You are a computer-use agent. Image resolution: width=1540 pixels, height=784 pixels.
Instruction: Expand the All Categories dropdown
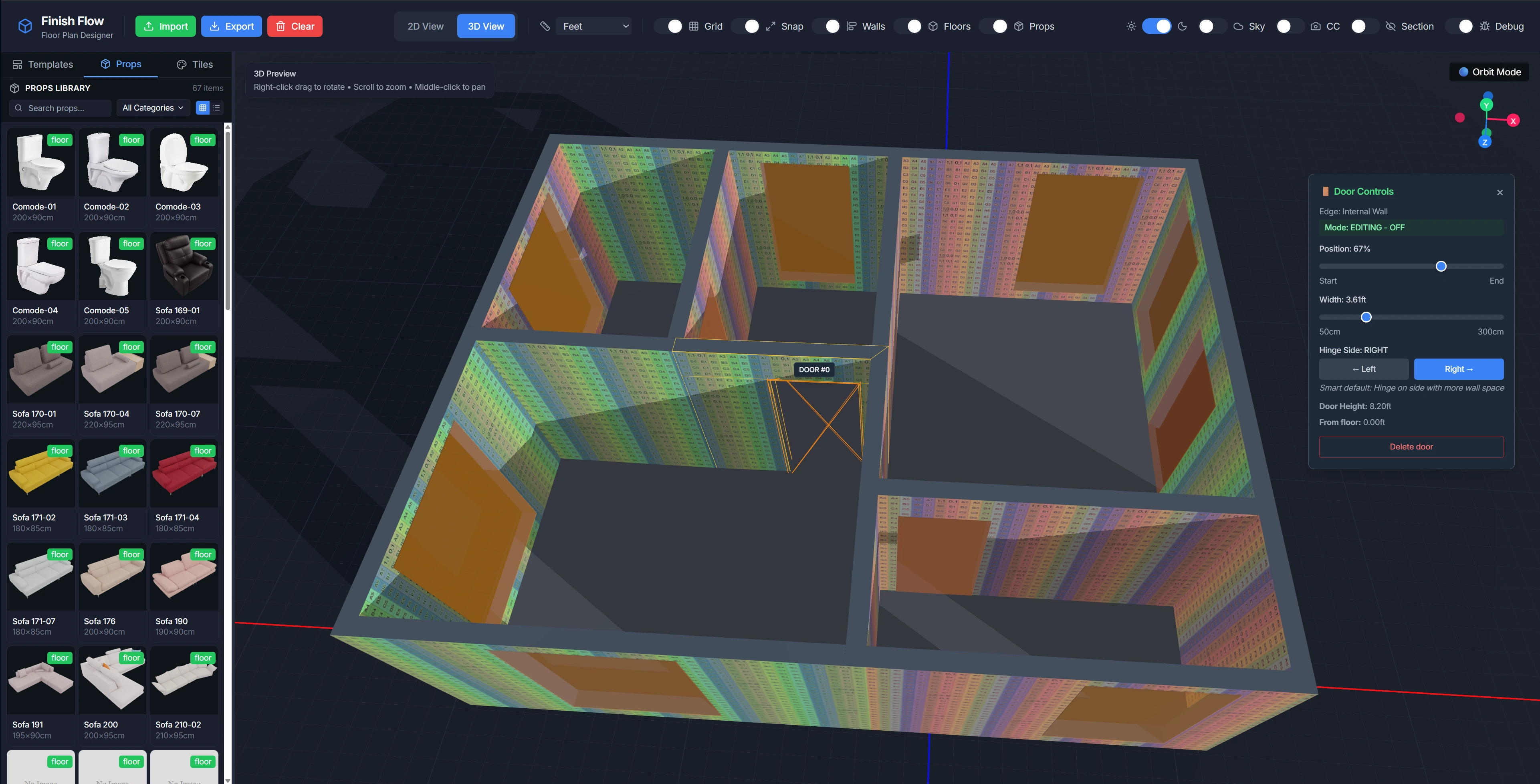(153, 107)
